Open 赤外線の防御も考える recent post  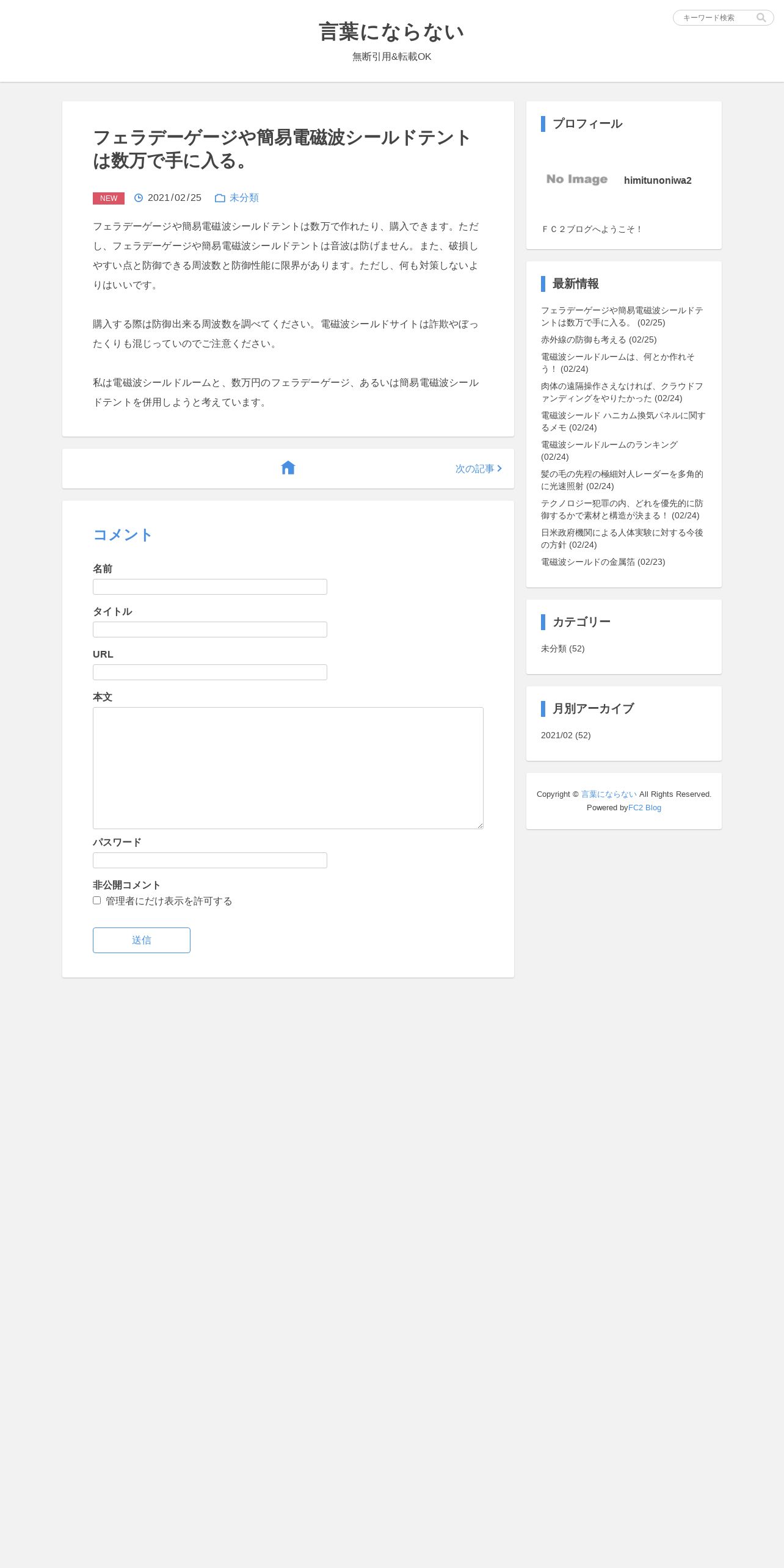(x=598, y=339)
